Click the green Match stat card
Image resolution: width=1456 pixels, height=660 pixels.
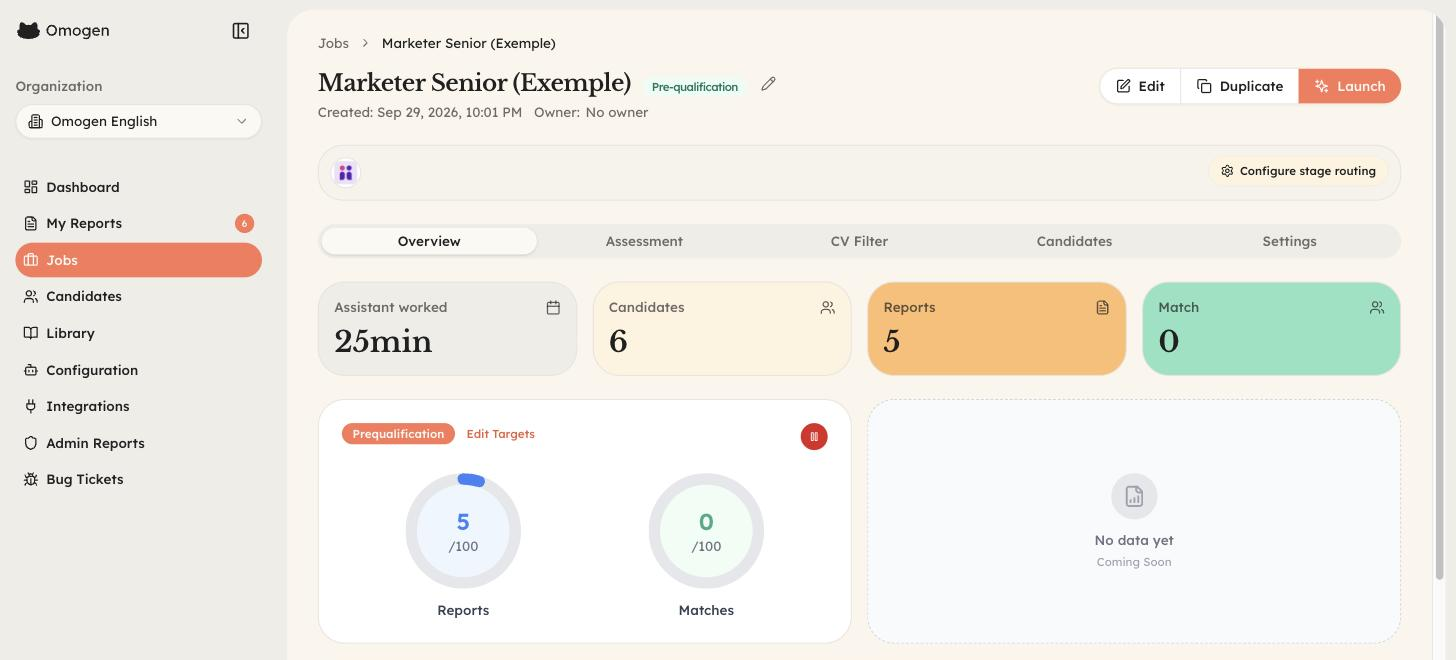[1271, 329]
